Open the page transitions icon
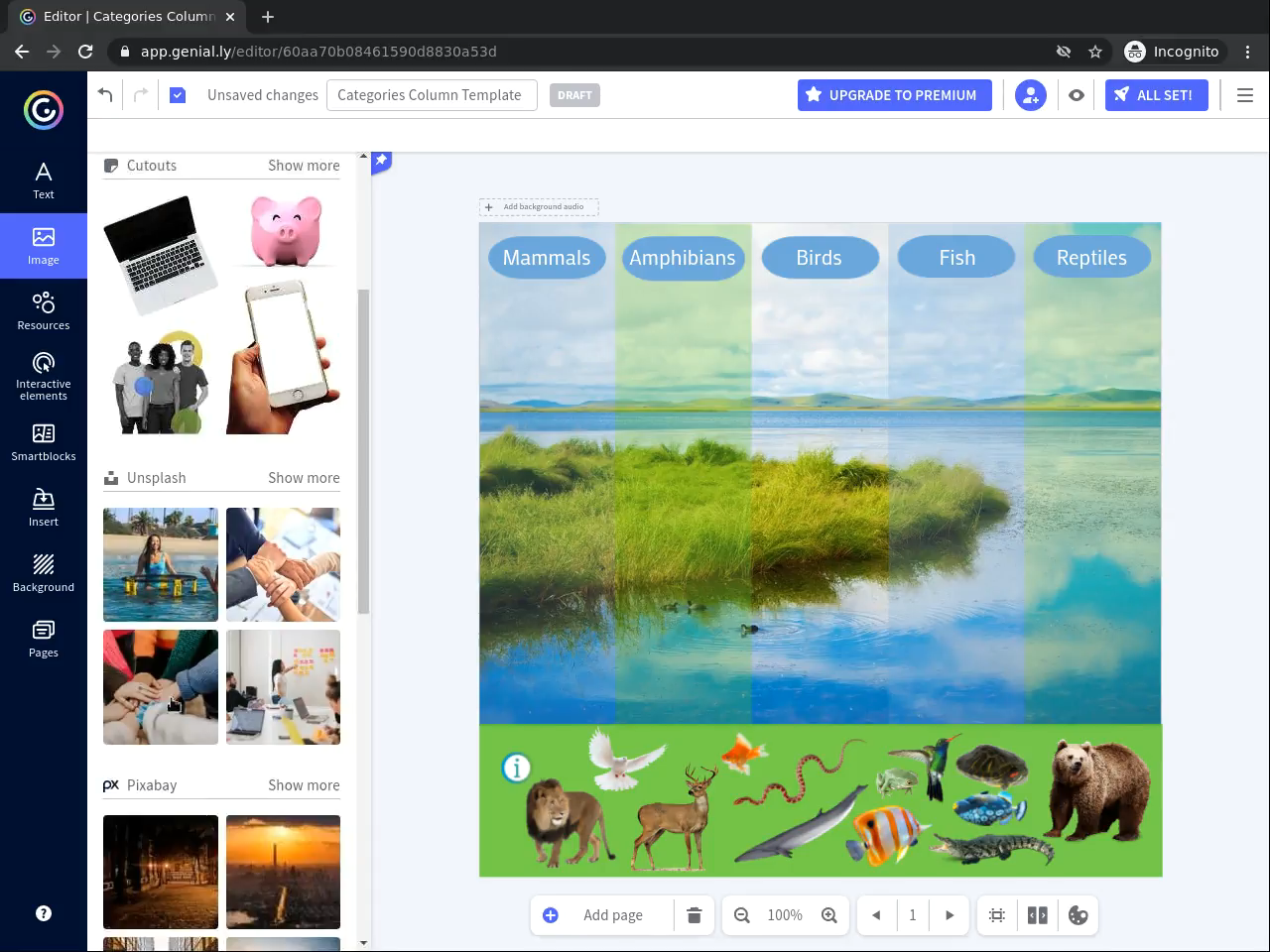Screen dimensions: 1270x952 (1038, 915)
